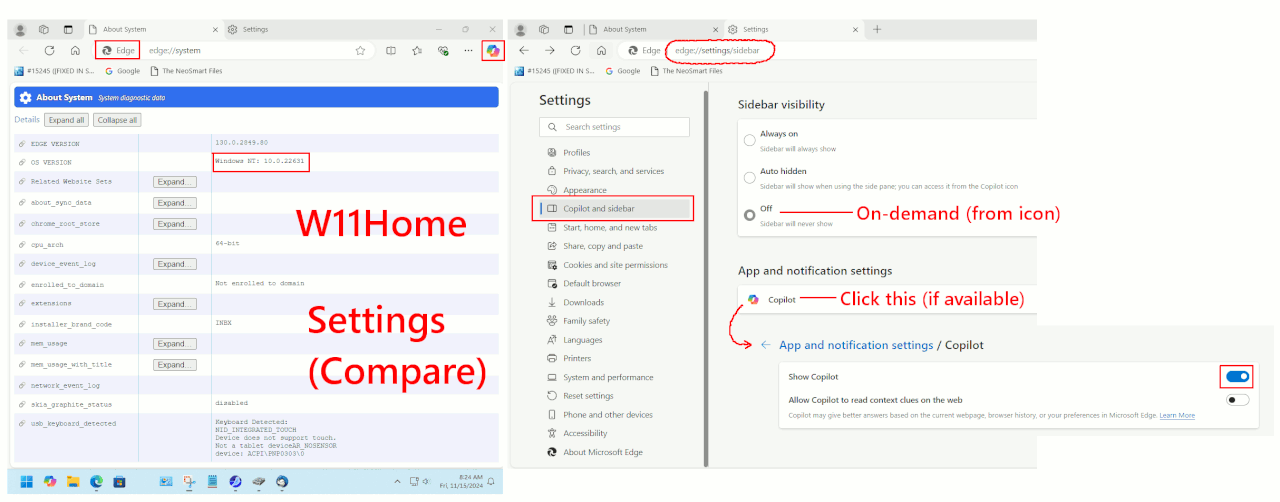Image resolution: width=1280 pixels, height=502 pixels.
Task: Open the Learn More link
Action: 1177,415
